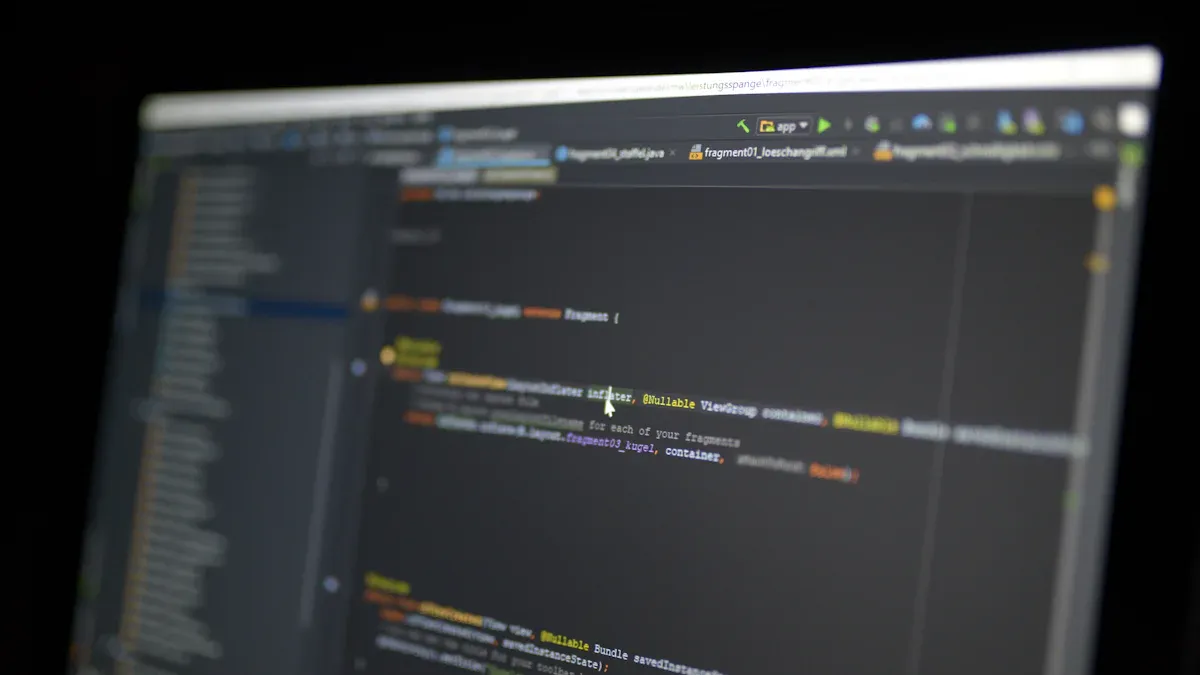Close the fragment01_loeschangriff.xml tab
The height and width of the screenshot is (675, 1200).
[x=858, y=152]
